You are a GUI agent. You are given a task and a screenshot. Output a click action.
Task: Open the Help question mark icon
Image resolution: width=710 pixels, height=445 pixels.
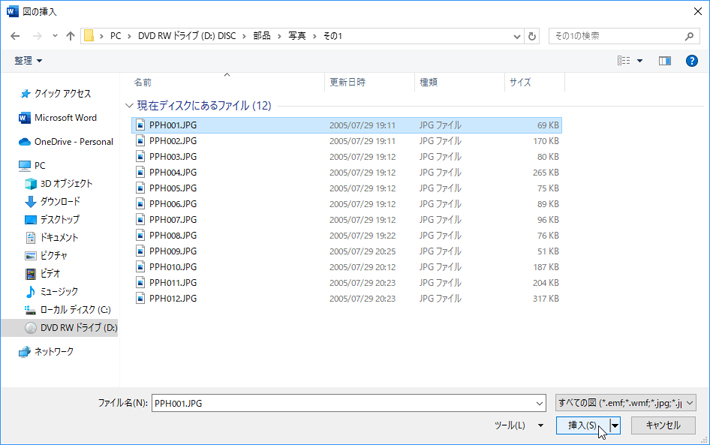click(x=691, y=61)
